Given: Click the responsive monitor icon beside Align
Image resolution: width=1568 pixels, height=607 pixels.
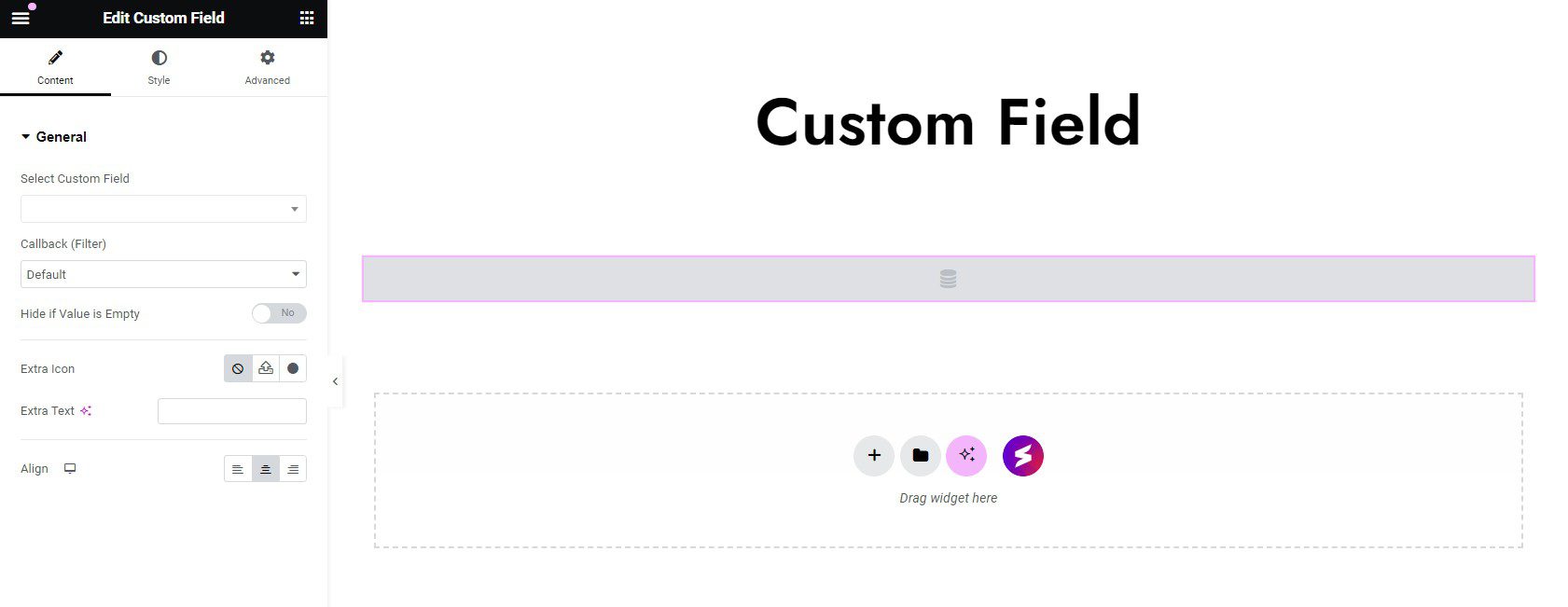Looking at the screenshot, I should (70, 468).
